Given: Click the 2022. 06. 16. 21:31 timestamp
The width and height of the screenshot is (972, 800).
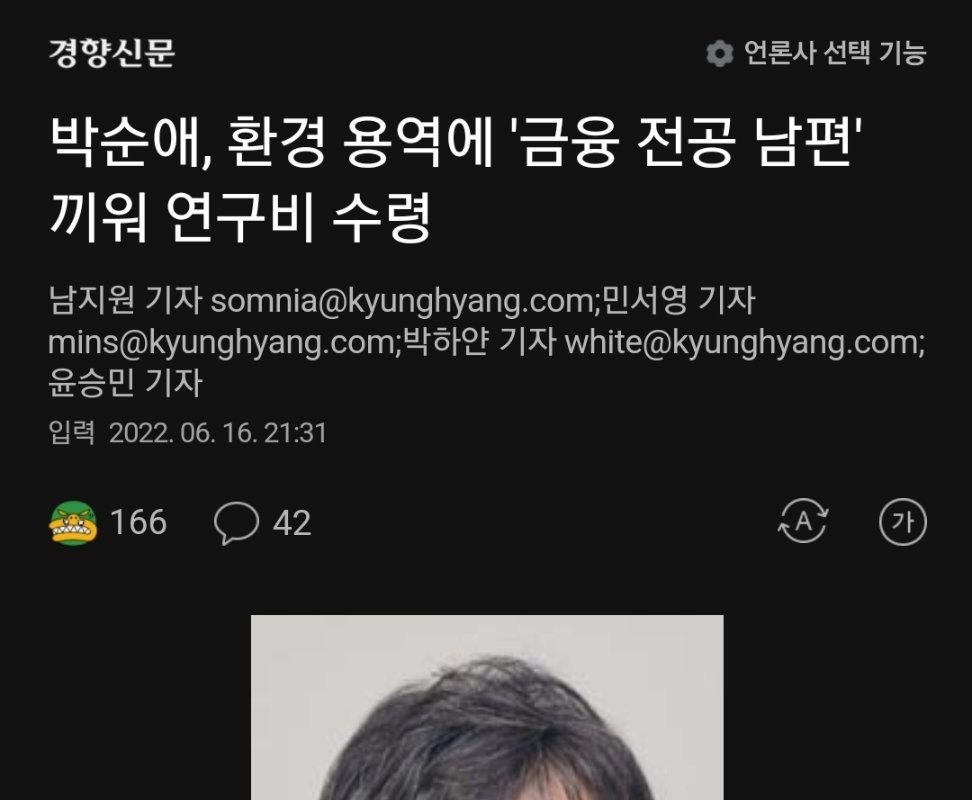Looking at the screenshot, I should (218, 433).
